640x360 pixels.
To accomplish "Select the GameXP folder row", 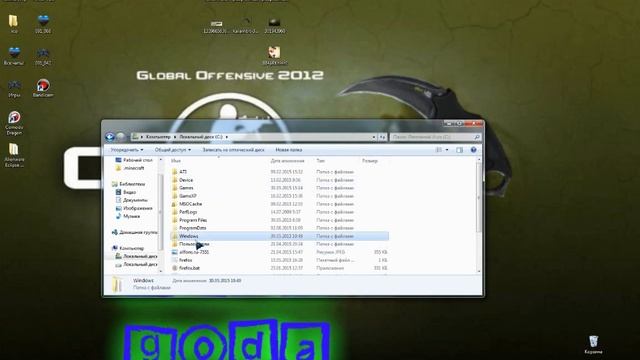I will [x=279, y=196].
